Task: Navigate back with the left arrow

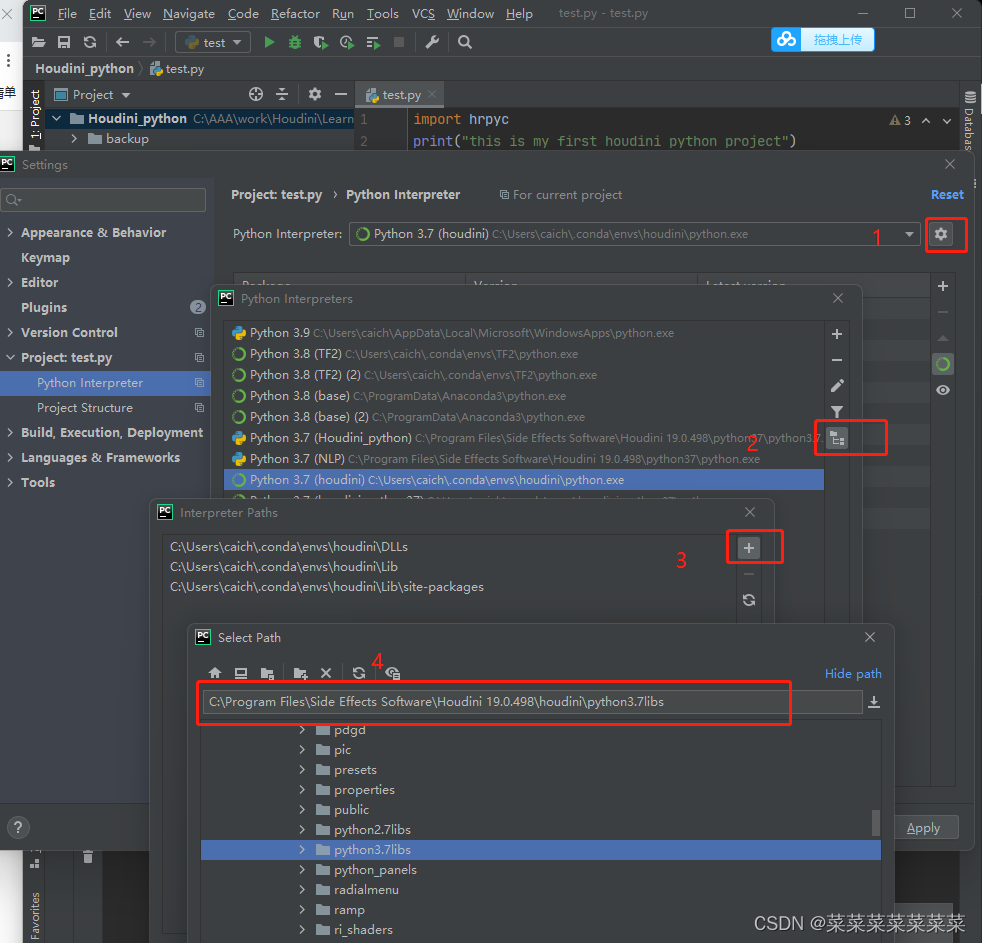Action: (x=122, y=43)
